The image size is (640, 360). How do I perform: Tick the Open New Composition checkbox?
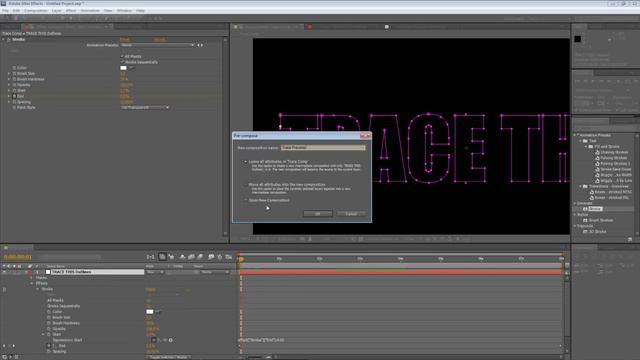point(246,200)
